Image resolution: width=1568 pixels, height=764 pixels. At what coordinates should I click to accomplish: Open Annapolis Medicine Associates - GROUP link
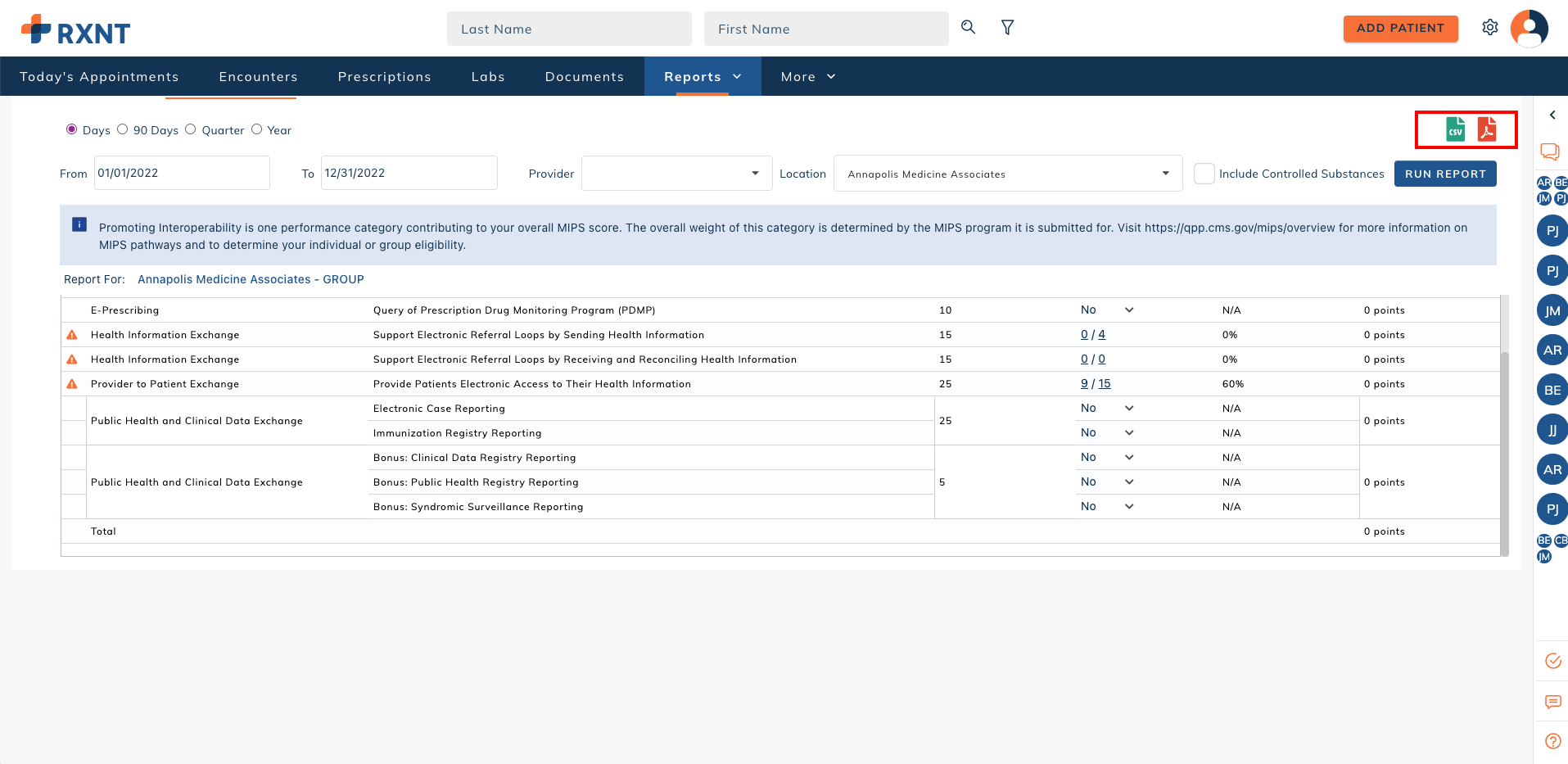click(x=251, y=279)
